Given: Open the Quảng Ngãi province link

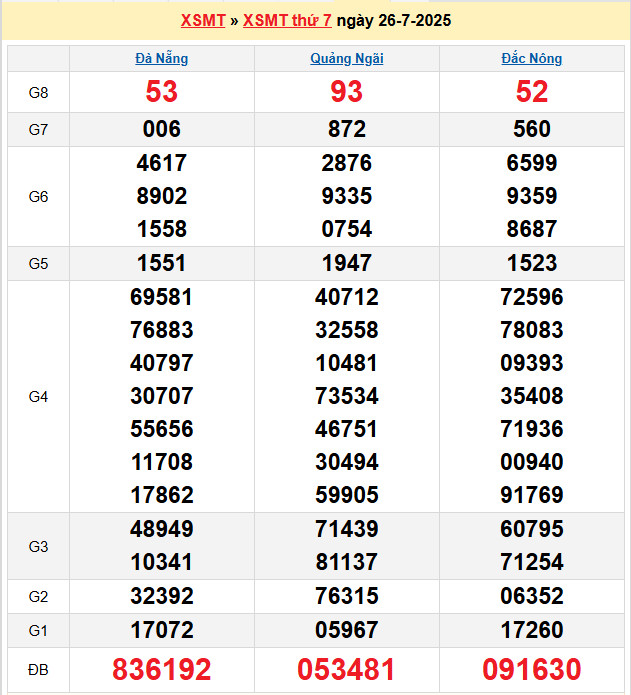Looking at the screenshot, I should click(x=347, y=59).
